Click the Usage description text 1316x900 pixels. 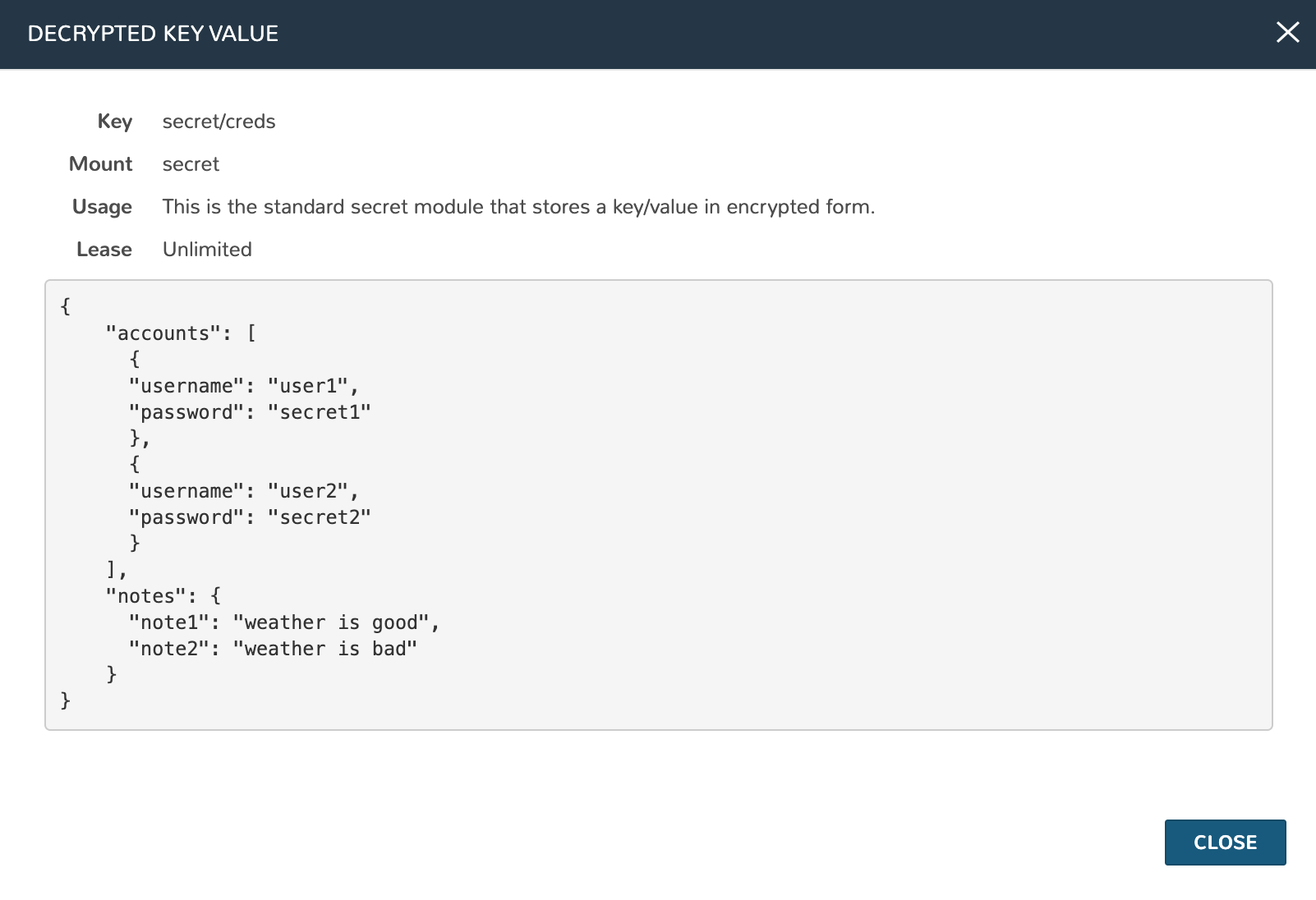[x=518, y=206]
